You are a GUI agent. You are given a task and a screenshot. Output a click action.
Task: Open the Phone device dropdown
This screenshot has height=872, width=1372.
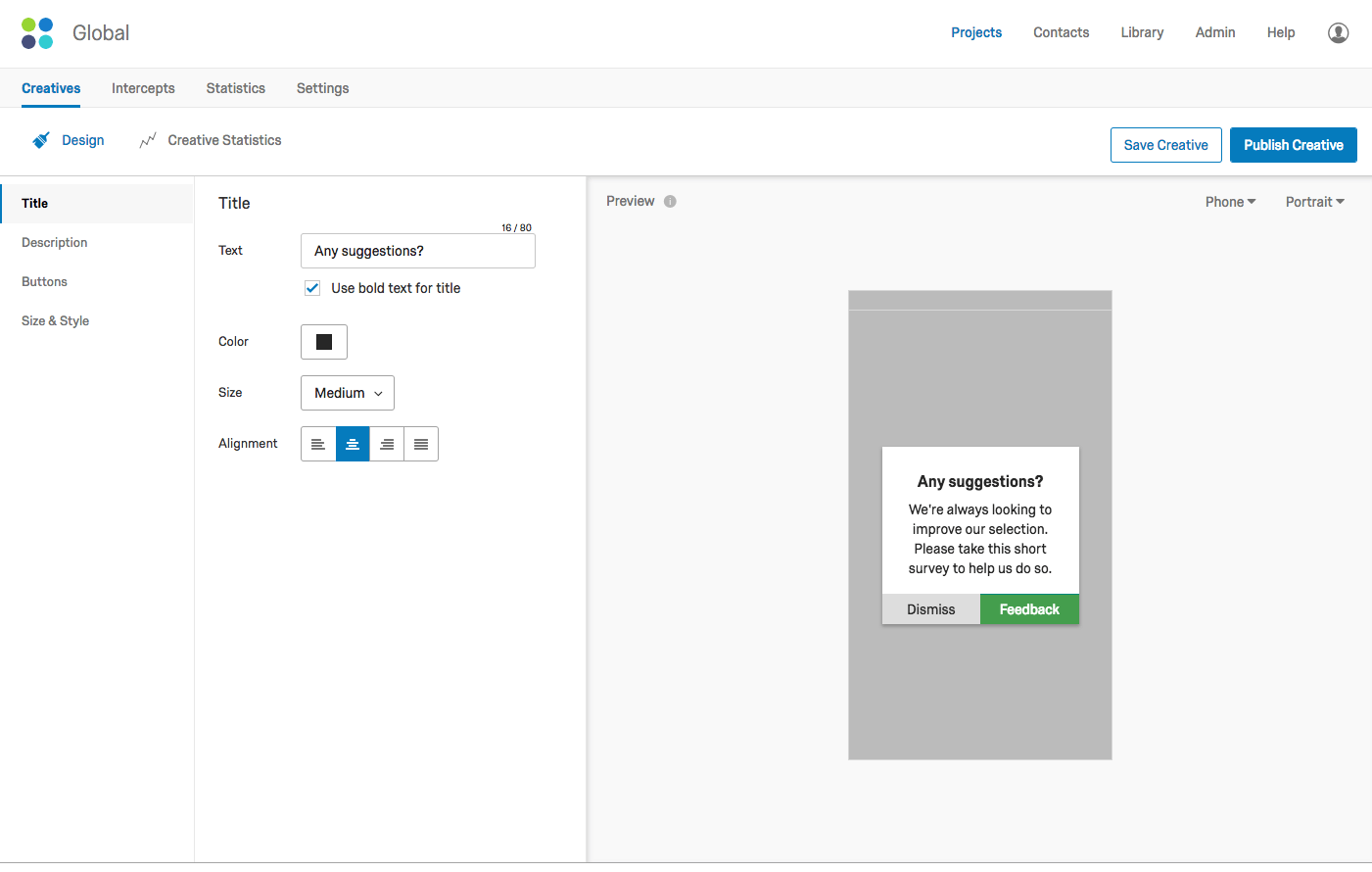click(1230, 202)
